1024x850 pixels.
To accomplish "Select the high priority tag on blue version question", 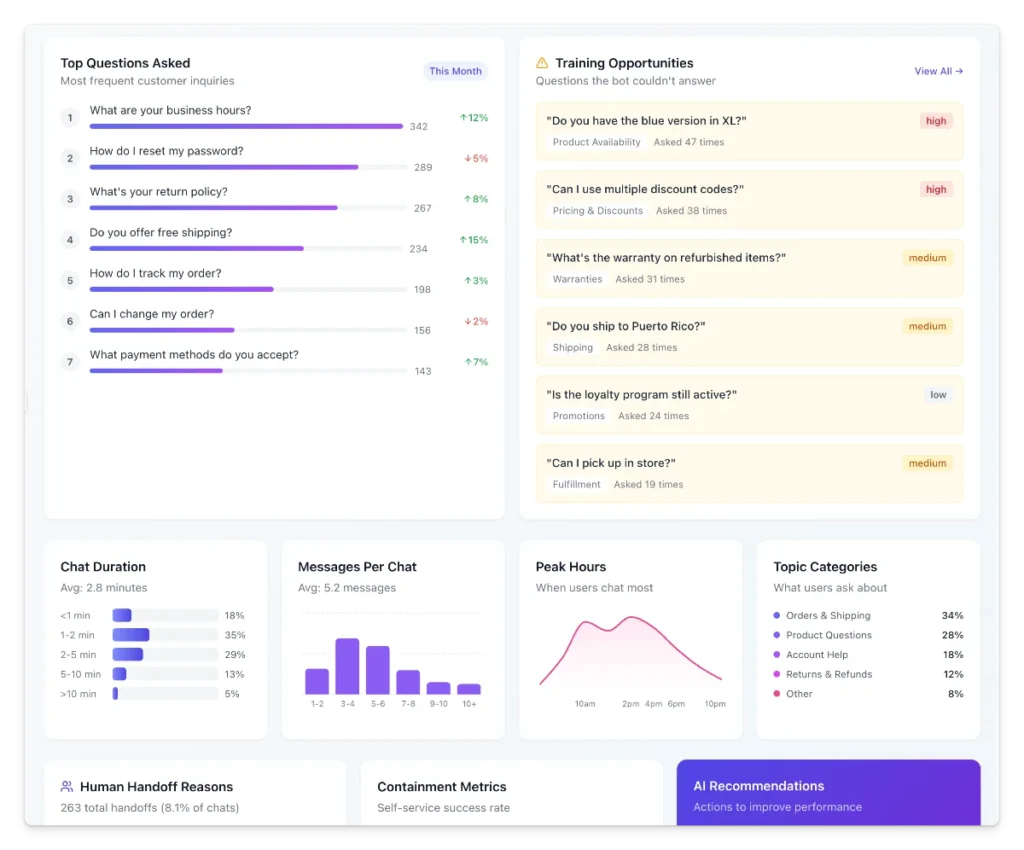I will pos(935,121).
